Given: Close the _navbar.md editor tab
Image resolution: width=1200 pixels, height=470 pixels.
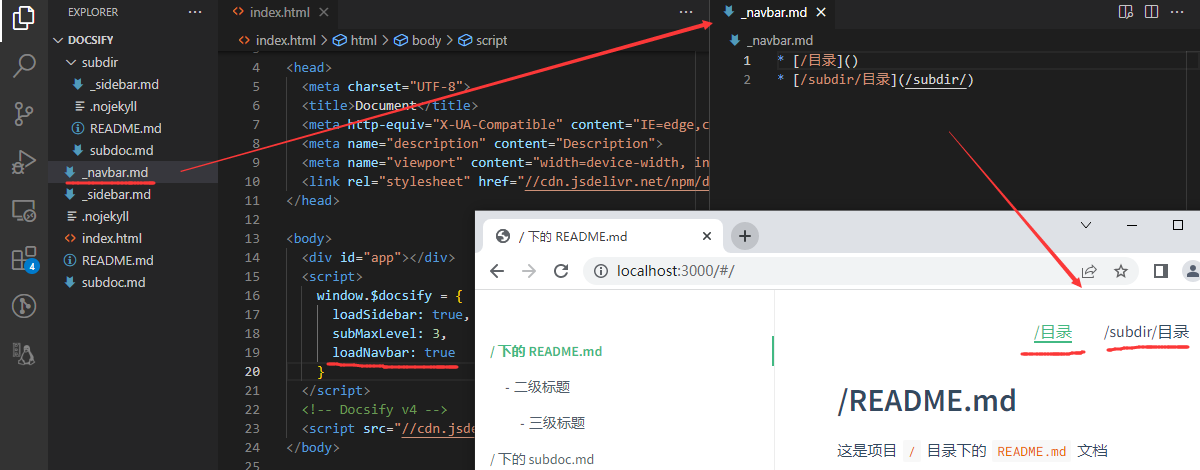Looking at the screenshot, I should click(821, 12).
